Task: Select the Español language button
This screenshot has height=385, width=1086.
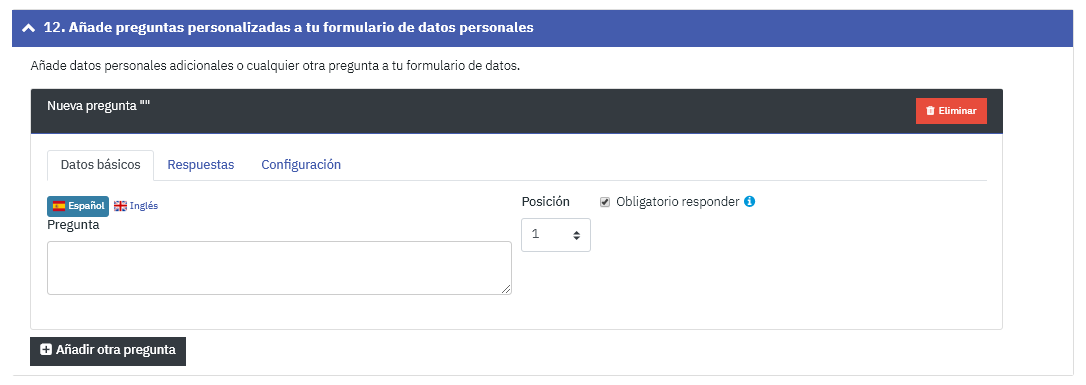Action: tap(78, 206)
